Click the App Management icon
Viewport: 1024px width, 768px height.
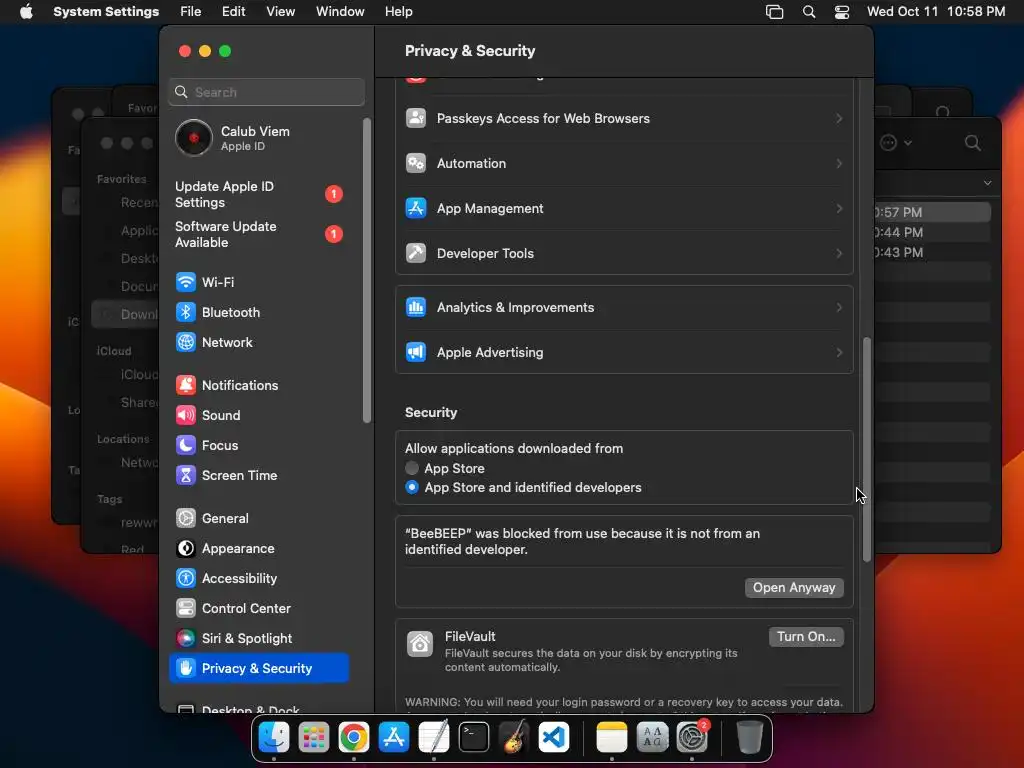415,208
